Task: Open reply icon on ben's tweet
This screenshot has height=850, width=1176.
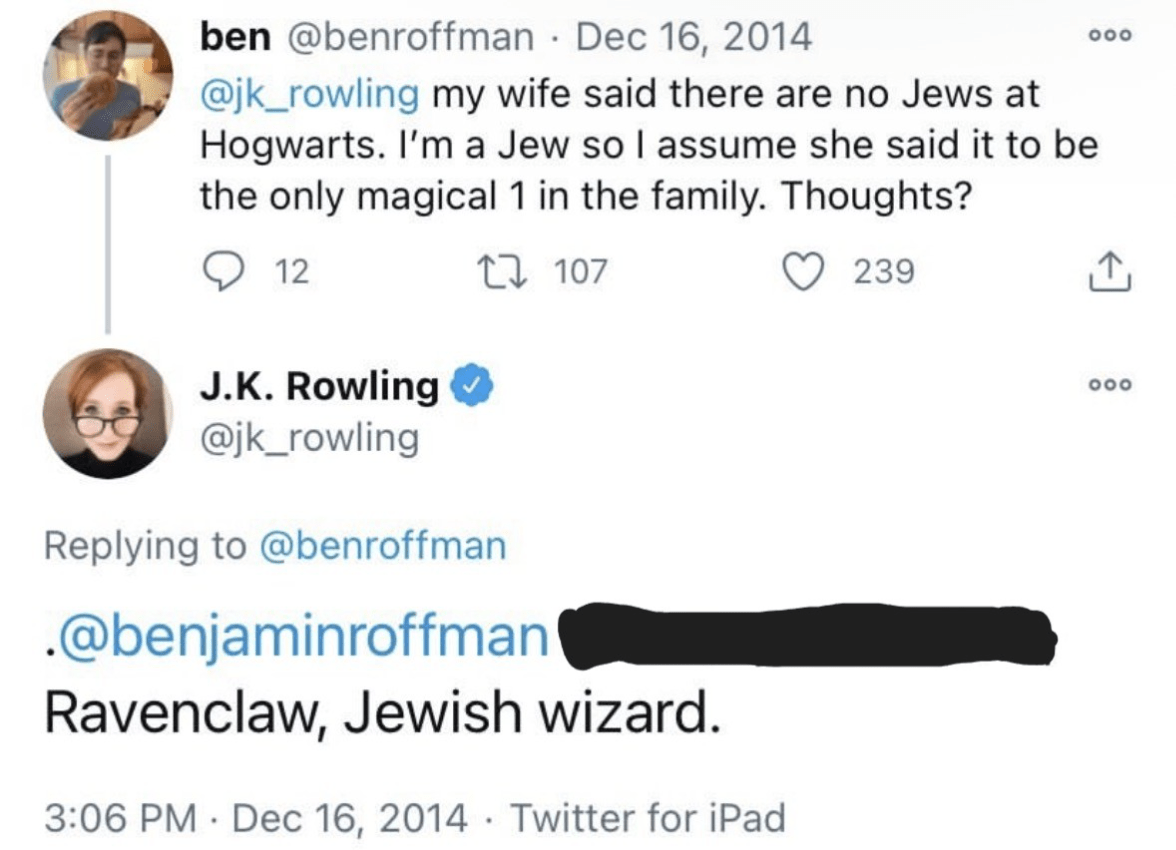Action: pyautogui.click(x=224, y=272)
